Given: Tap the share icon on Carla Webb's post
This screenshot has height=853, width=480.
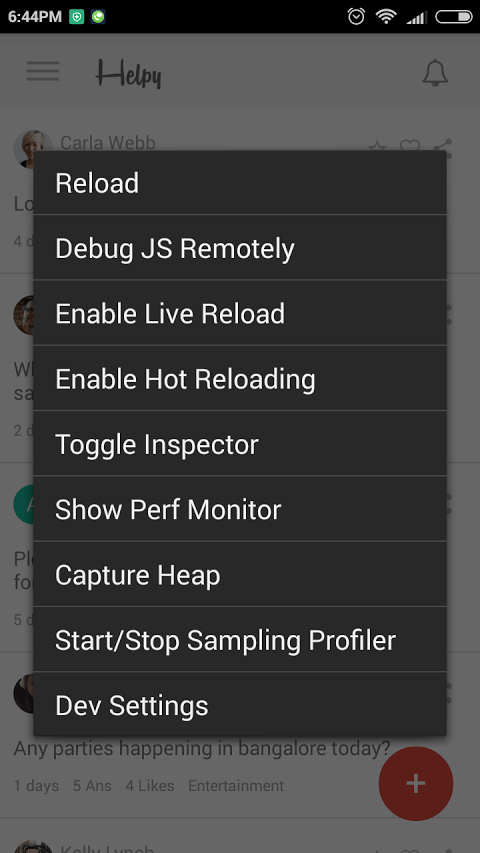Looking at the screenshot, I should [x=442, y=145].
